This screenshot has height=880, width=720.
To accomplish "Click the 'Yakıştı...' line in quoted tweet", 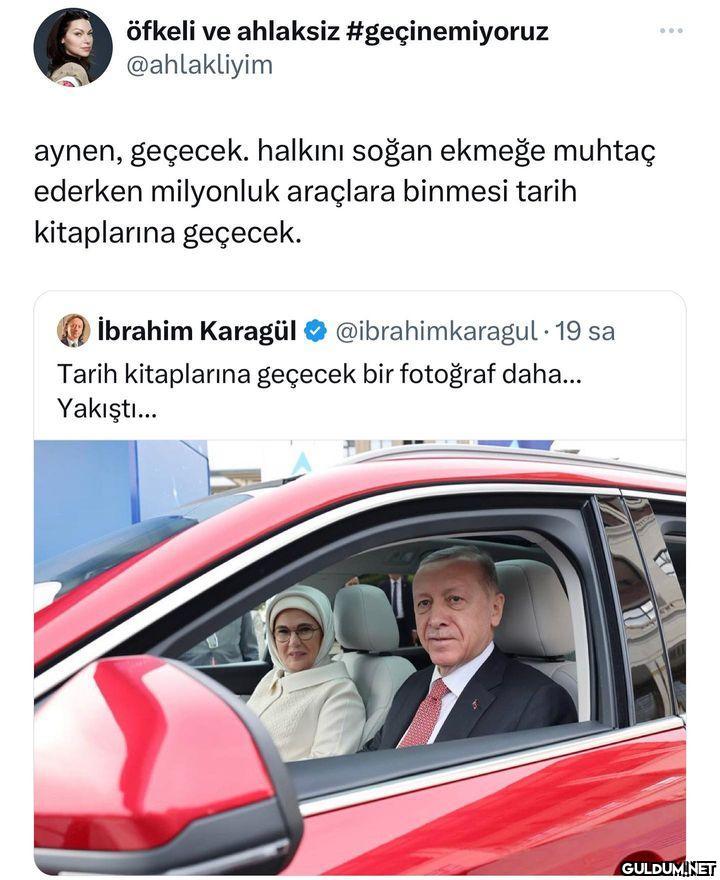I will pyautogui.click(x=107, y=410).
